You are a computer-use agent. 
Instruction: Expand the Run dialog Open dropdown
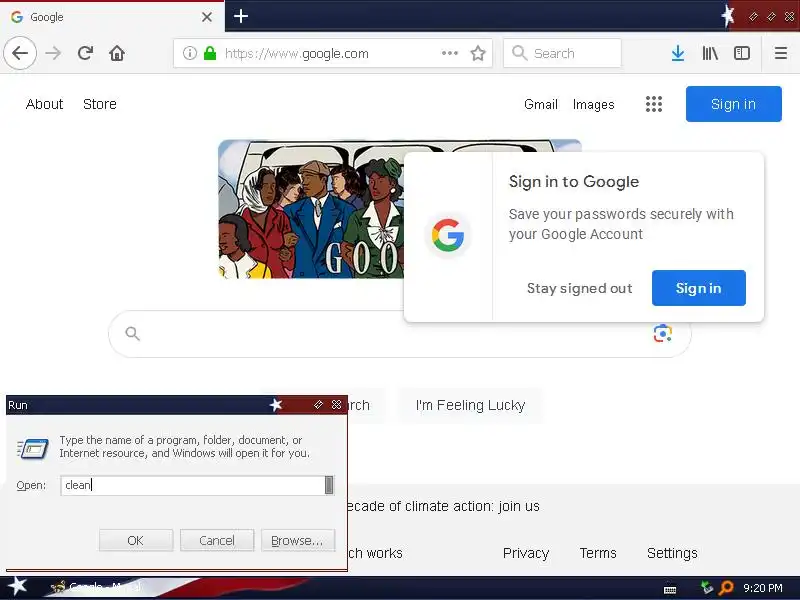pos(329,485)
